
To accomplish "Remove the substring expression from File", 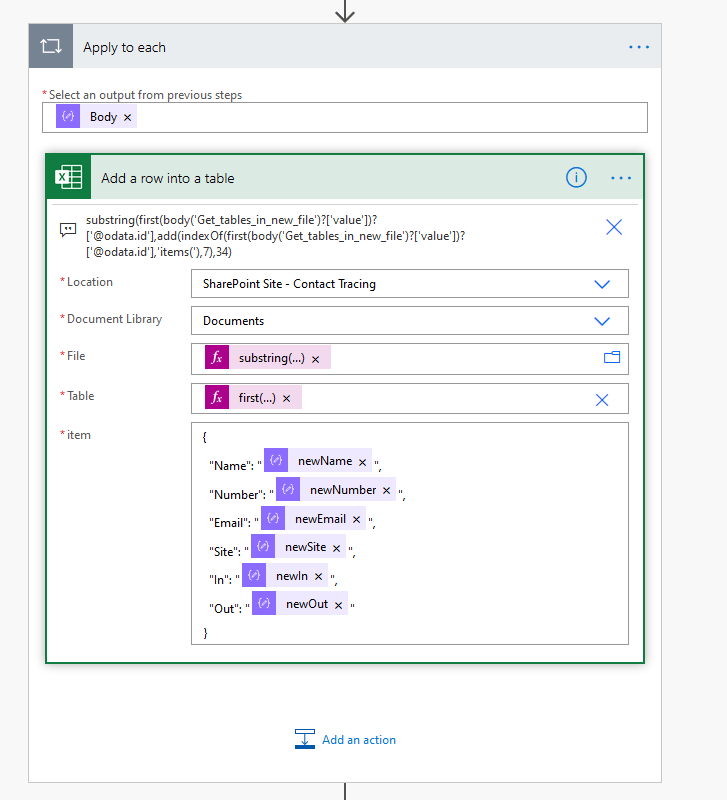I will point(315,359).
